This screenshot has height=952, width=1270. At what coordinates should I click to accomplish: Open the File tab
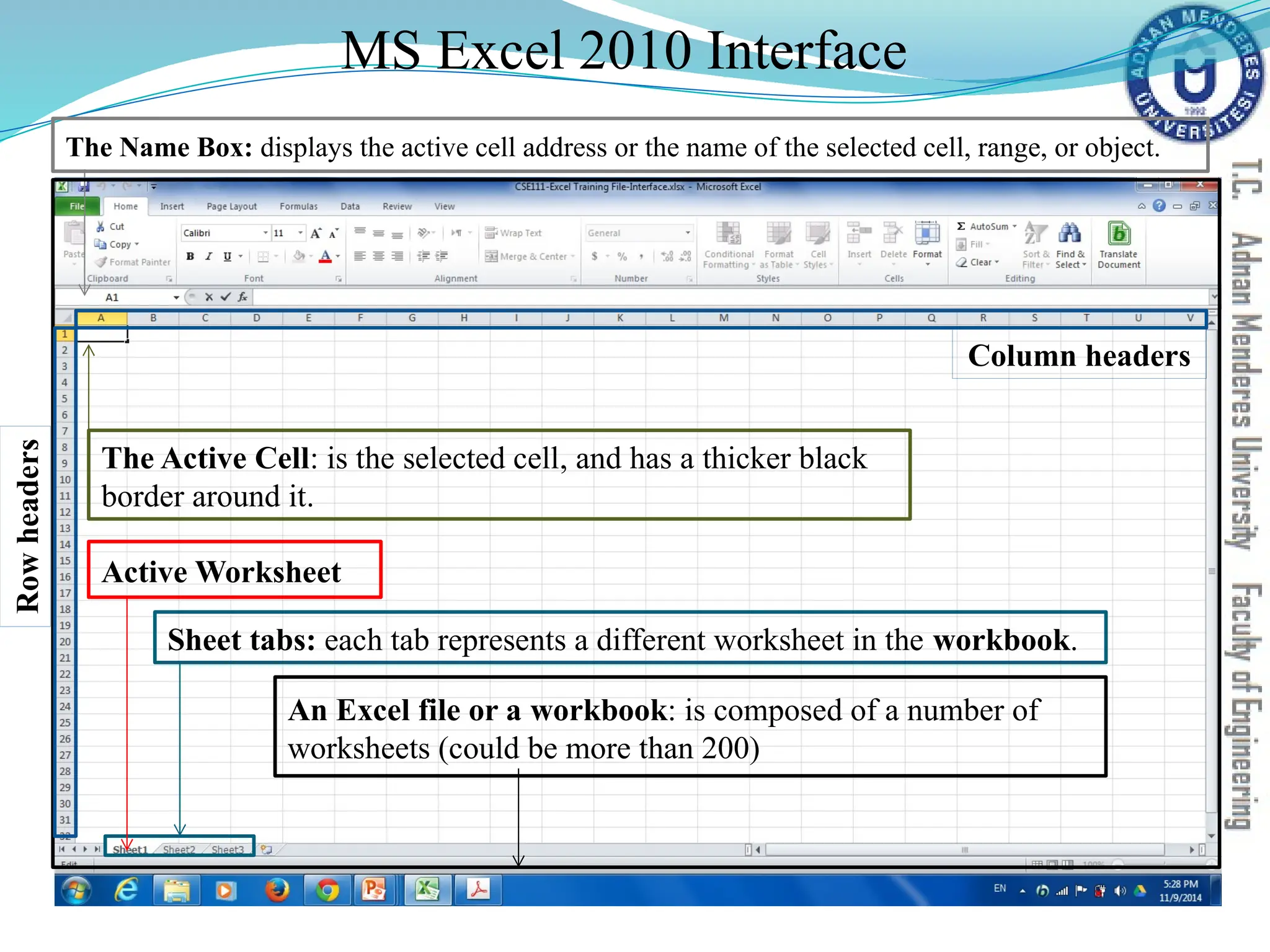click(77, 206)
